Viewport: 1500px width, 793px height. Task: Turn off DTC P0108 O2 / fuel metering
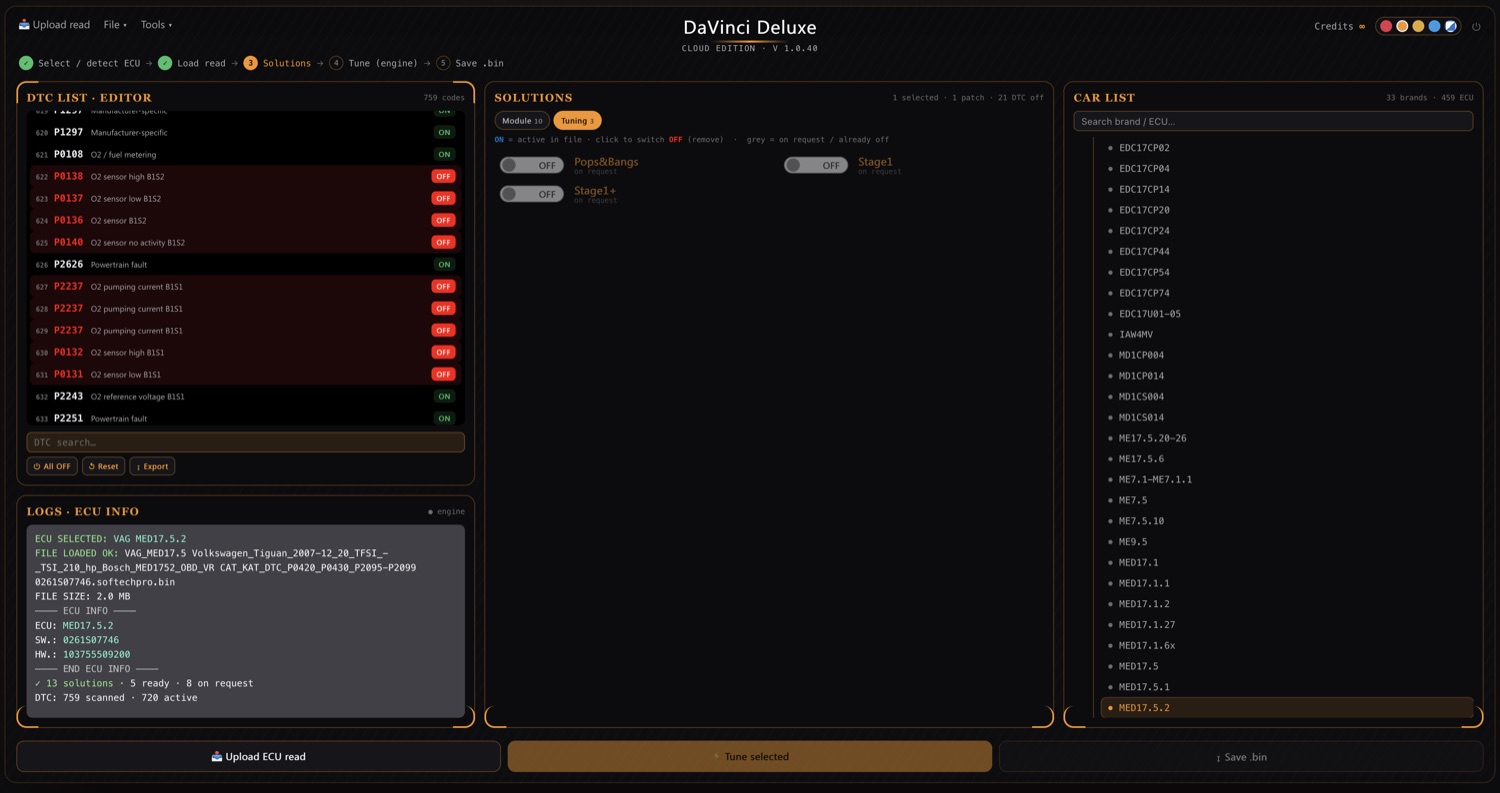tap(444, 154)
